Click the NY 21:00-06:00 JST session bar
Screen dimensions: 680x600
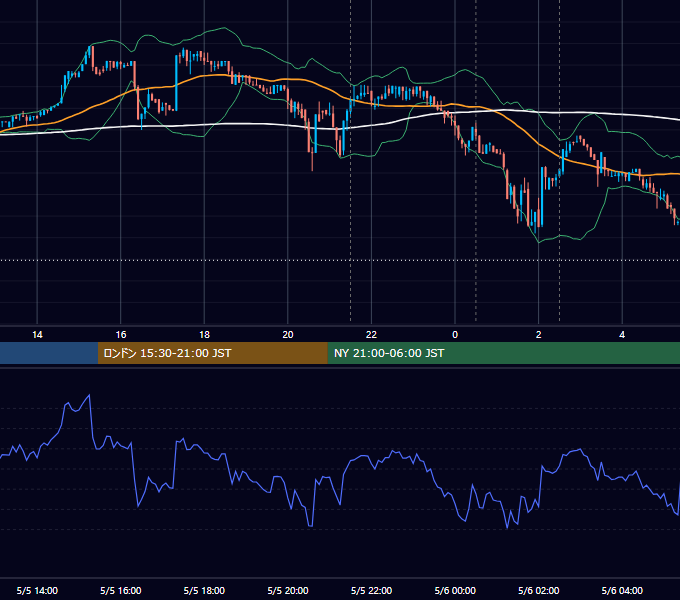(503, 353)
